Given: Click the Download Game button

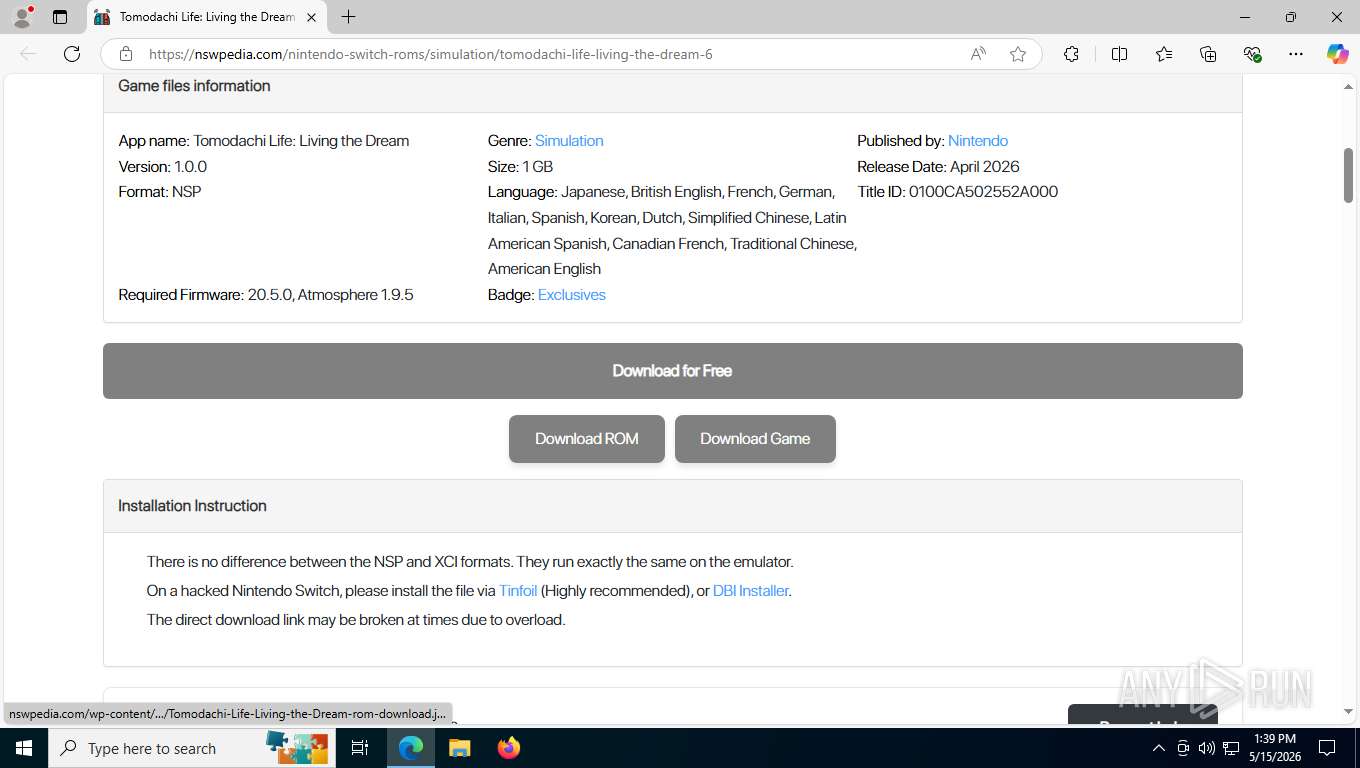Looking at the screenshot, I should (755, 439).
